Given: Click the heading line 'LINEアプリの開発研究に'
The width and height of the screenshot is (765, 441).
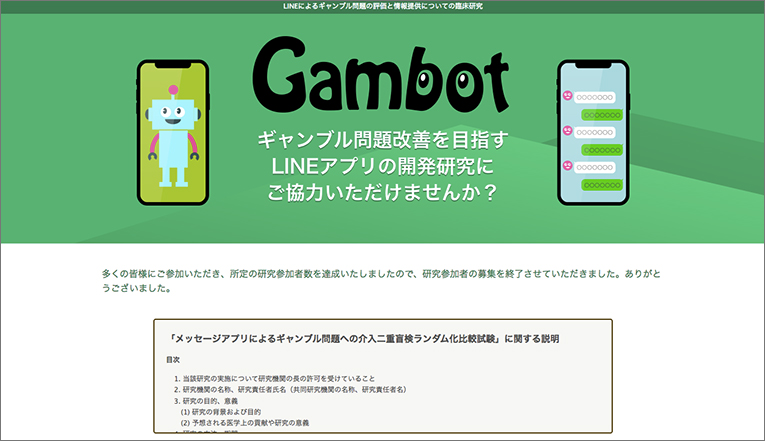Looking at the screenshot, I should (382, 166).
